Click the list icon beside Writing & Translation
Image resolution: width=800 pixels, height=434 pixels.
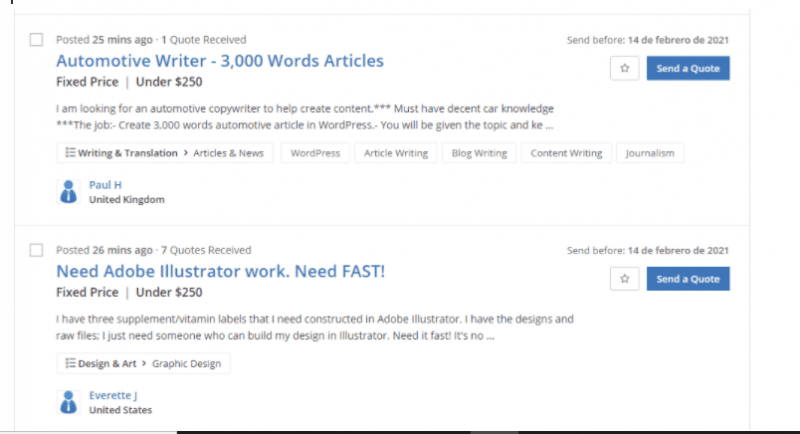pos(70,152)
